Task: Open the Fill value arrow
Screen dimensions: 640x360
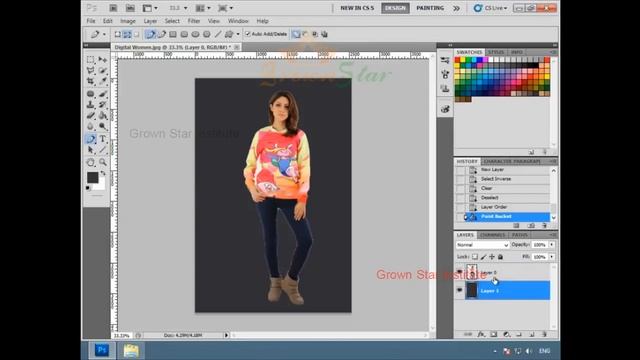Action: click(552, 257)
